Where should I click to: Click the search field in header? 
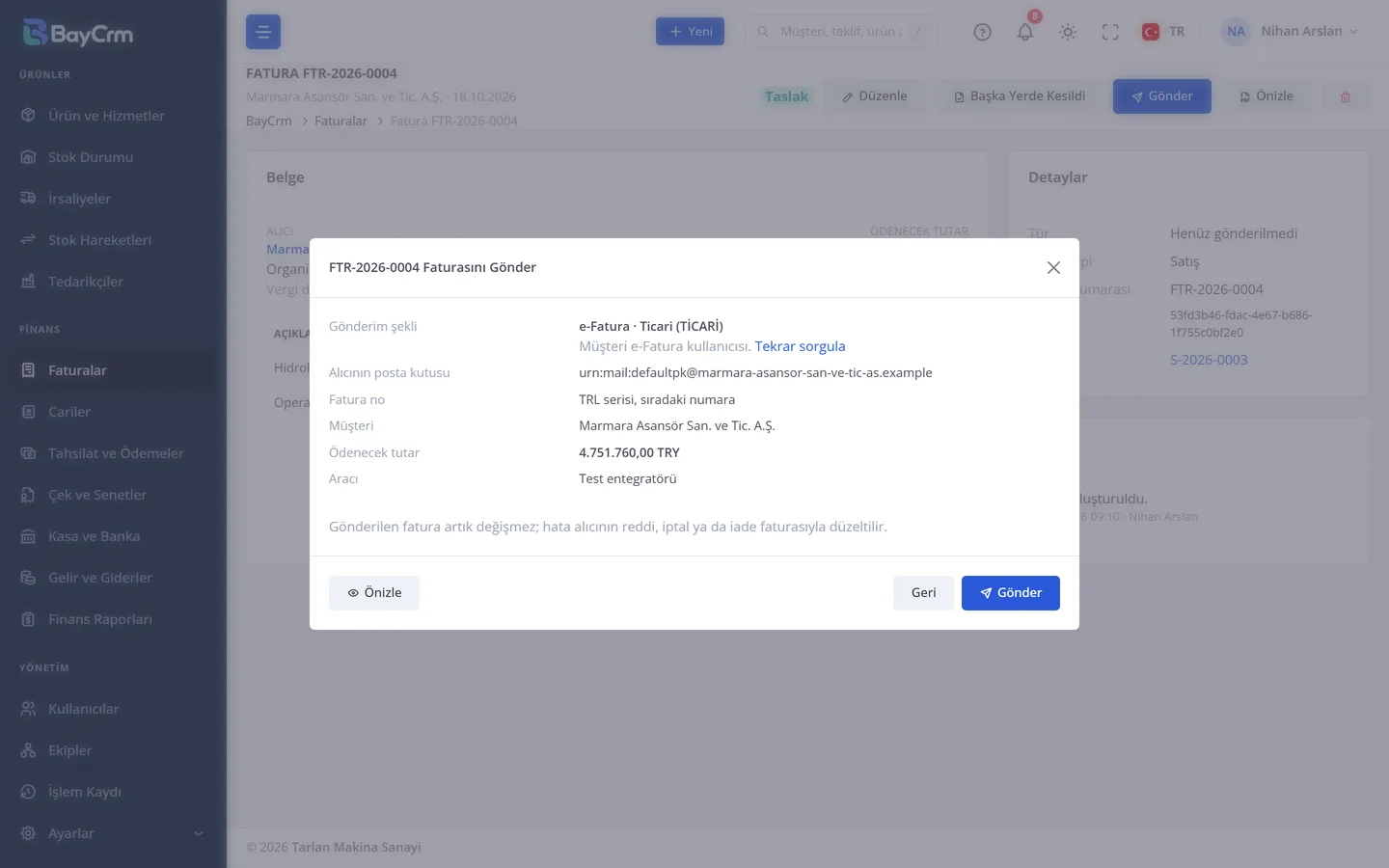(x=840, y=32)
